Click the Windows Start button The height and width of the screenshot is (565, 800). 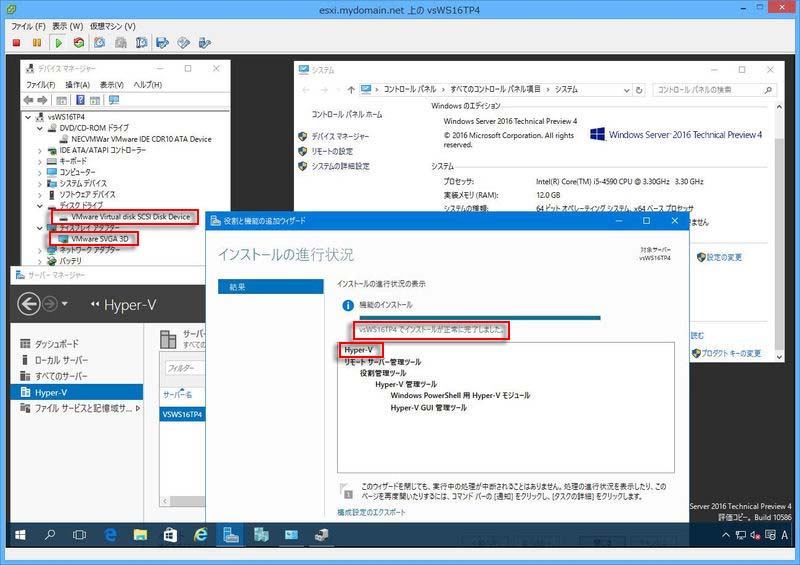19,535
